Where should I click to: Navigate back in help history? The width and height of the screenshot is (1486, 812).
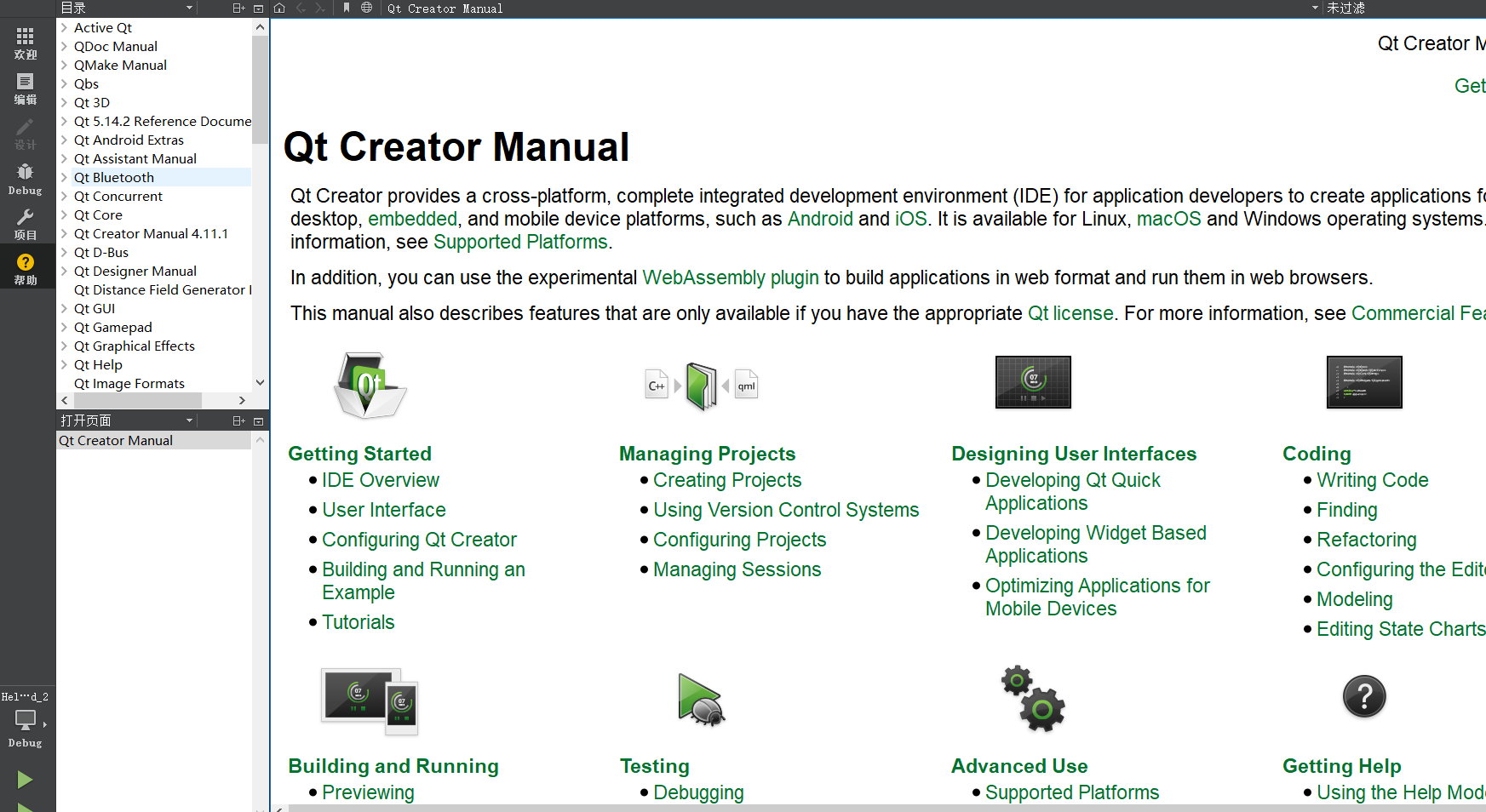tap(301, 8)
